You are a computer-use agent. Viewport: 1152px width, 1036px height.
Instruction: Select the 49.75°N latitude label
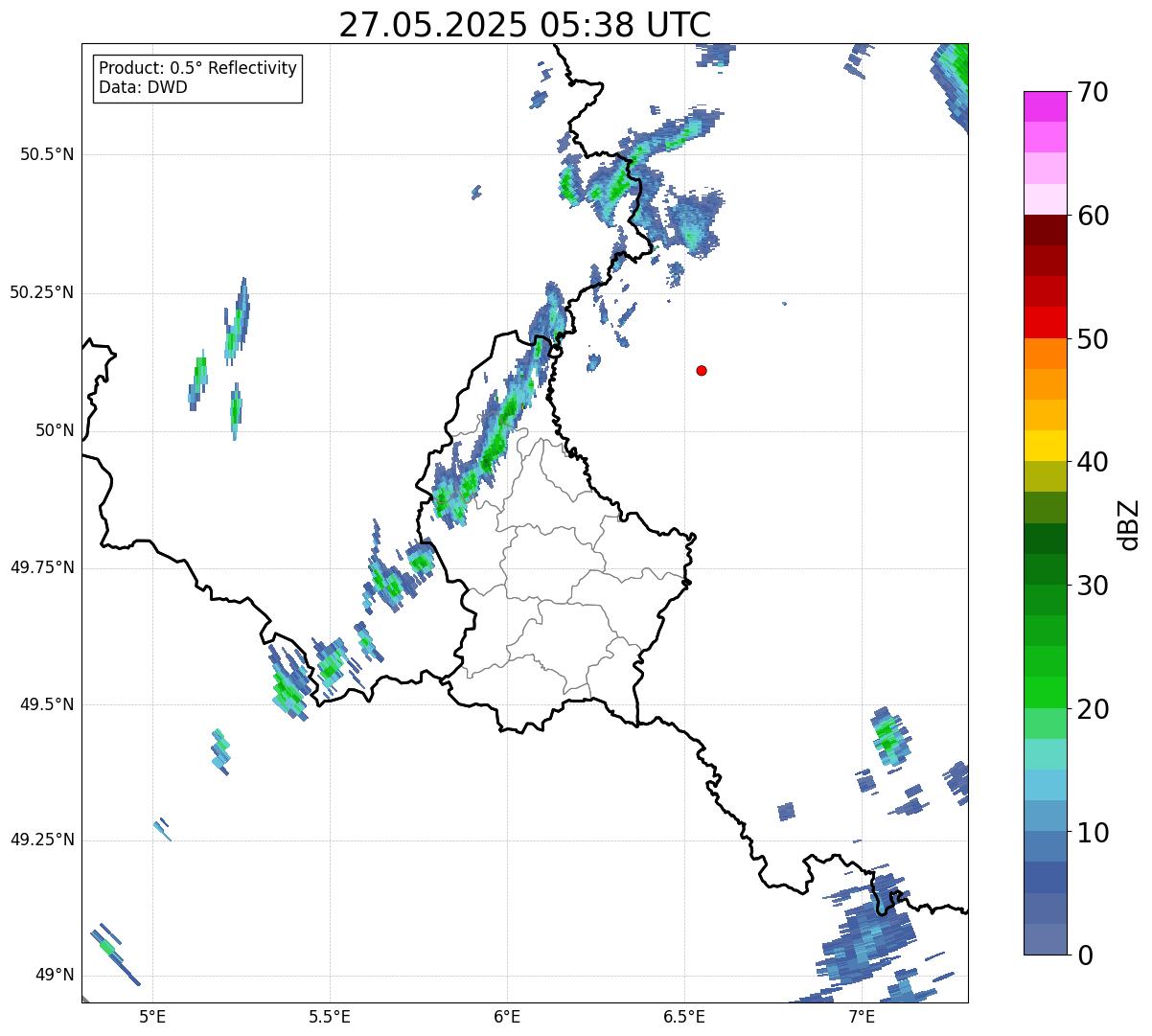[x=42, y=567]
